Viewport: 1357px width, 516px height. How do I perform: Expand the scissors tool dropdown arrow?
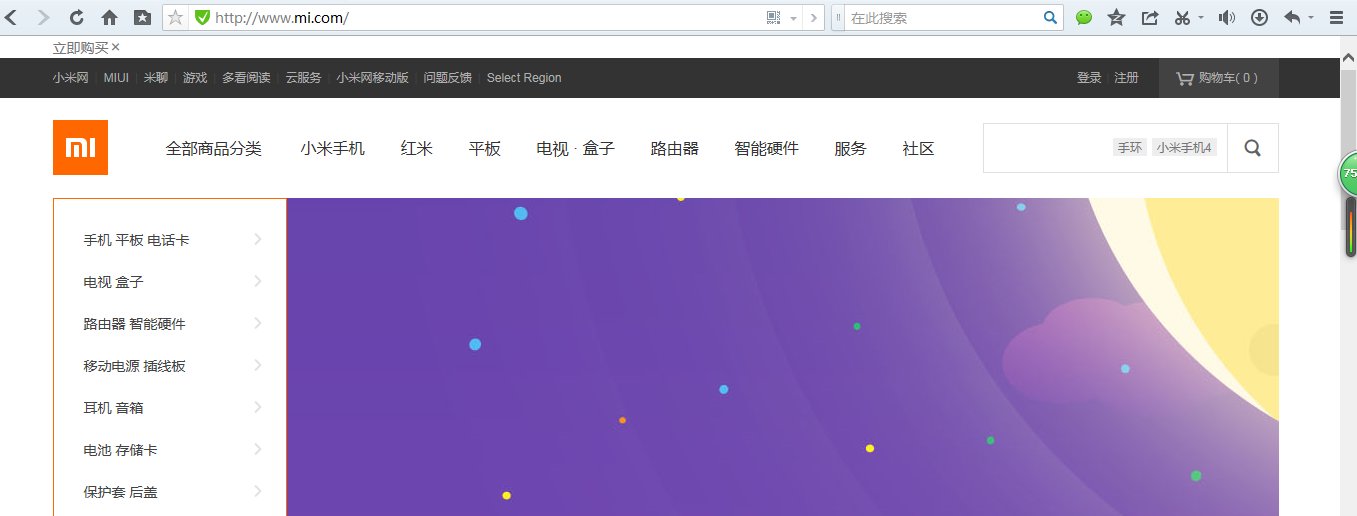(x=1201, y=17)
